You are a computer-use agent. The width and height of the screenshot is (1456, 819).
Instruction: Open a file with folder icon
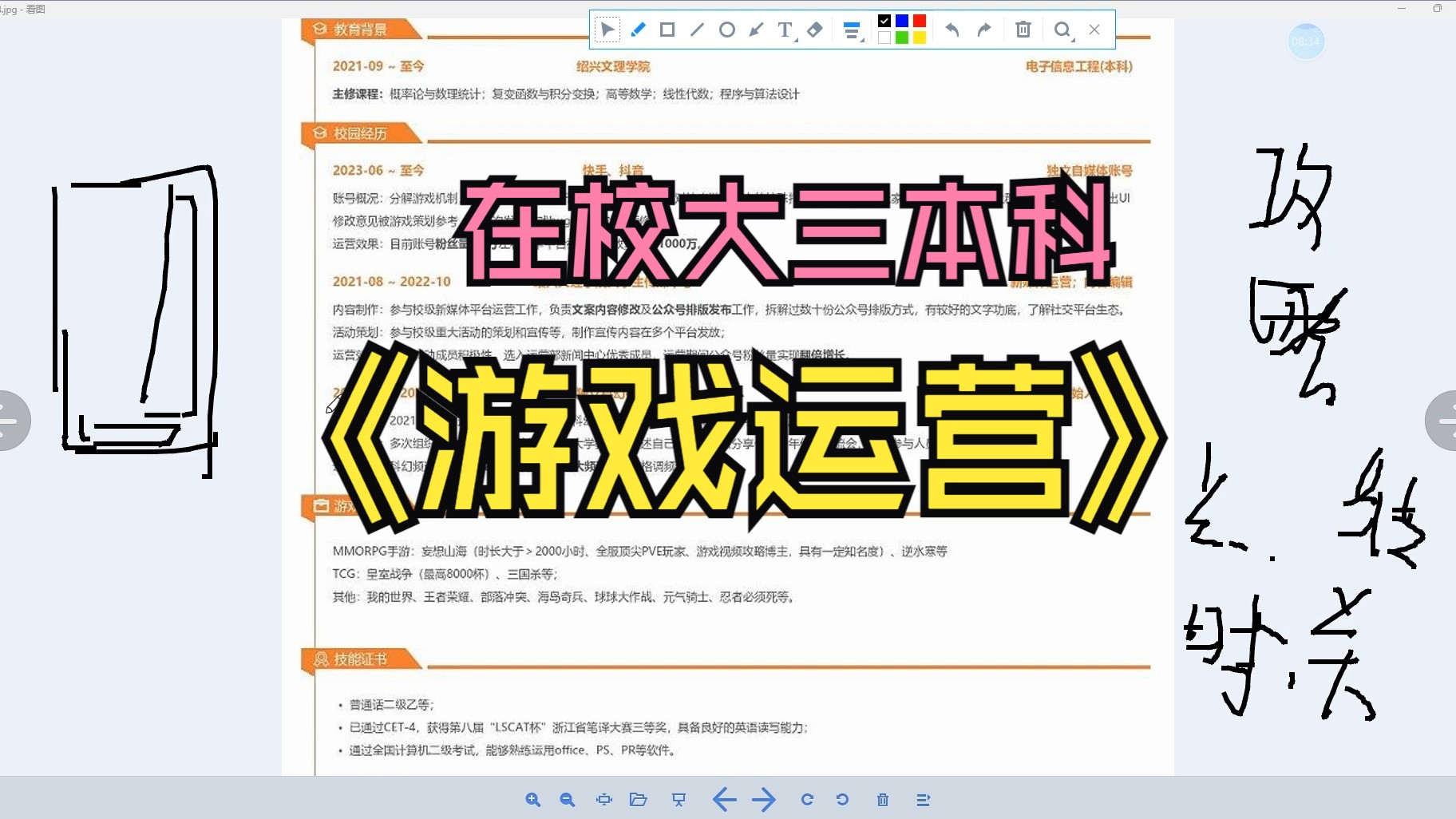click(x=639, y=800)
